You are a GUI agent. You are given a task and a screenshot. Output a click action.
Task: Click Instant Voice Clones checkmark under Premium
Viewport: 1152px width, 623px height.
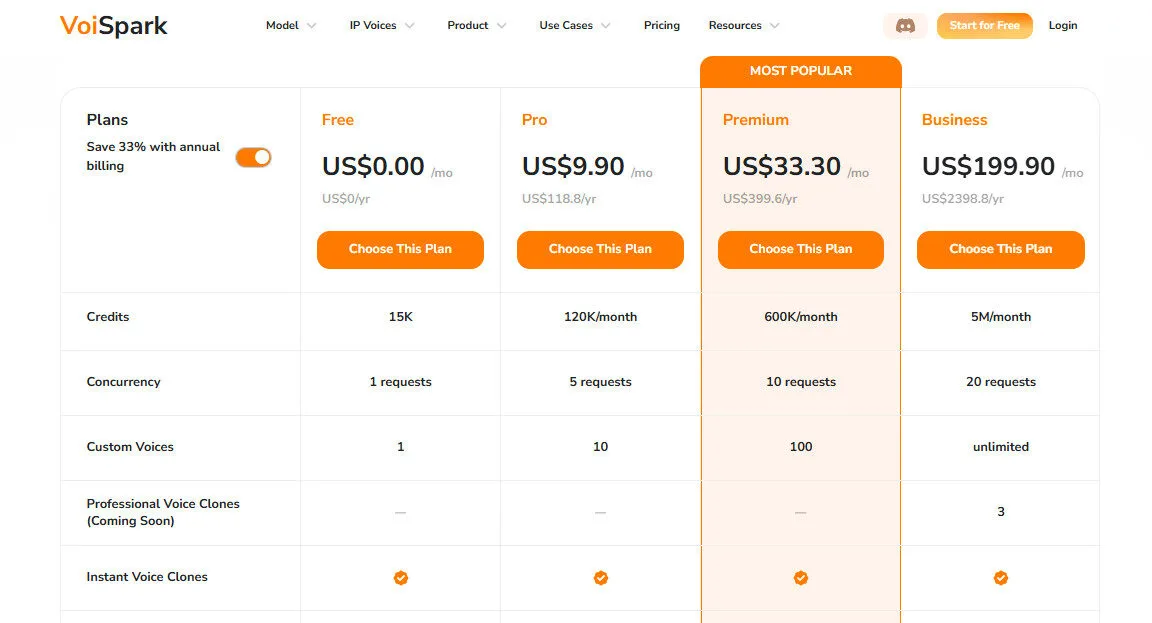[x=801, y=578]
